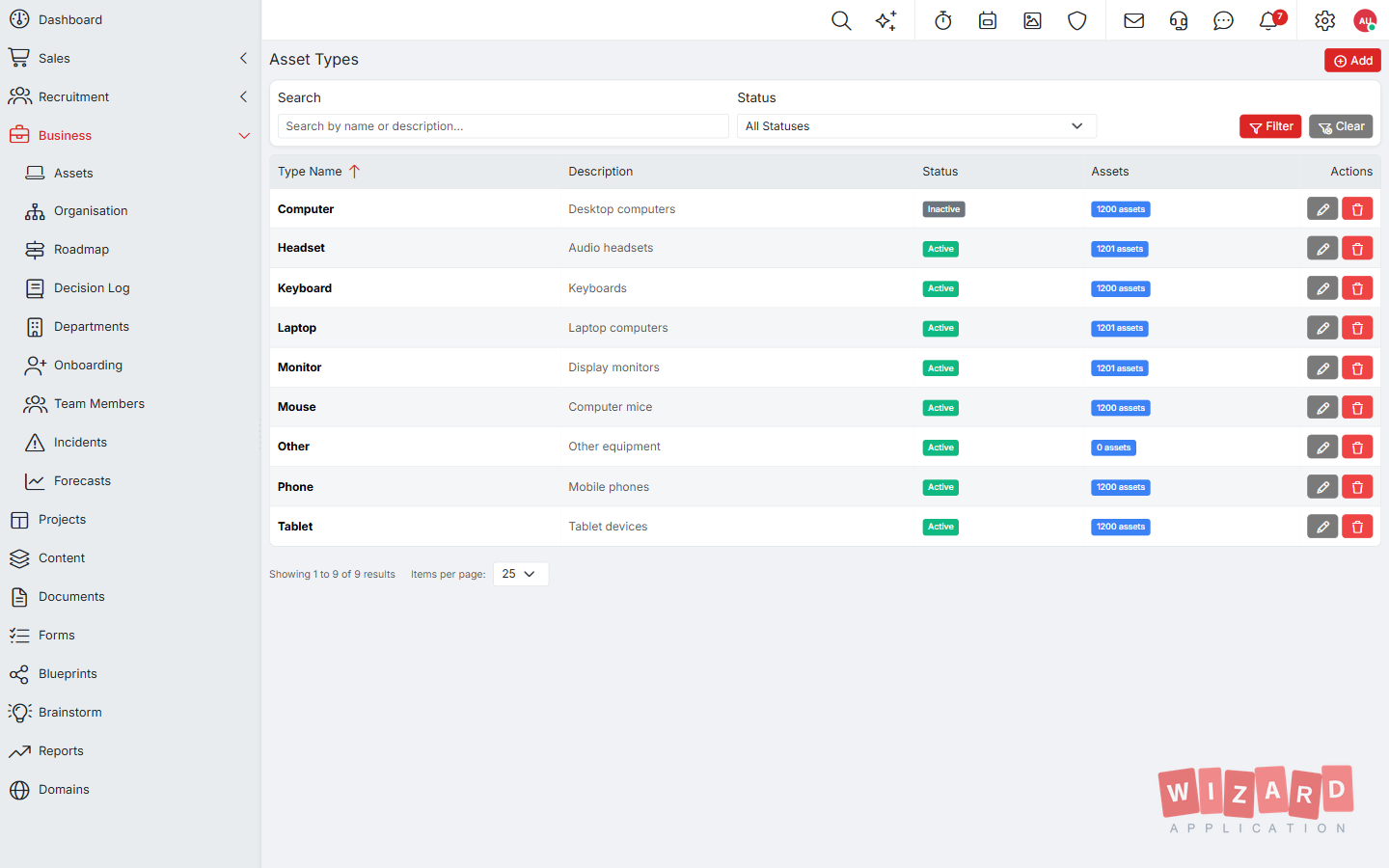
Task: Edit the Monitor asset type
Action: (x=1322, y=367)
